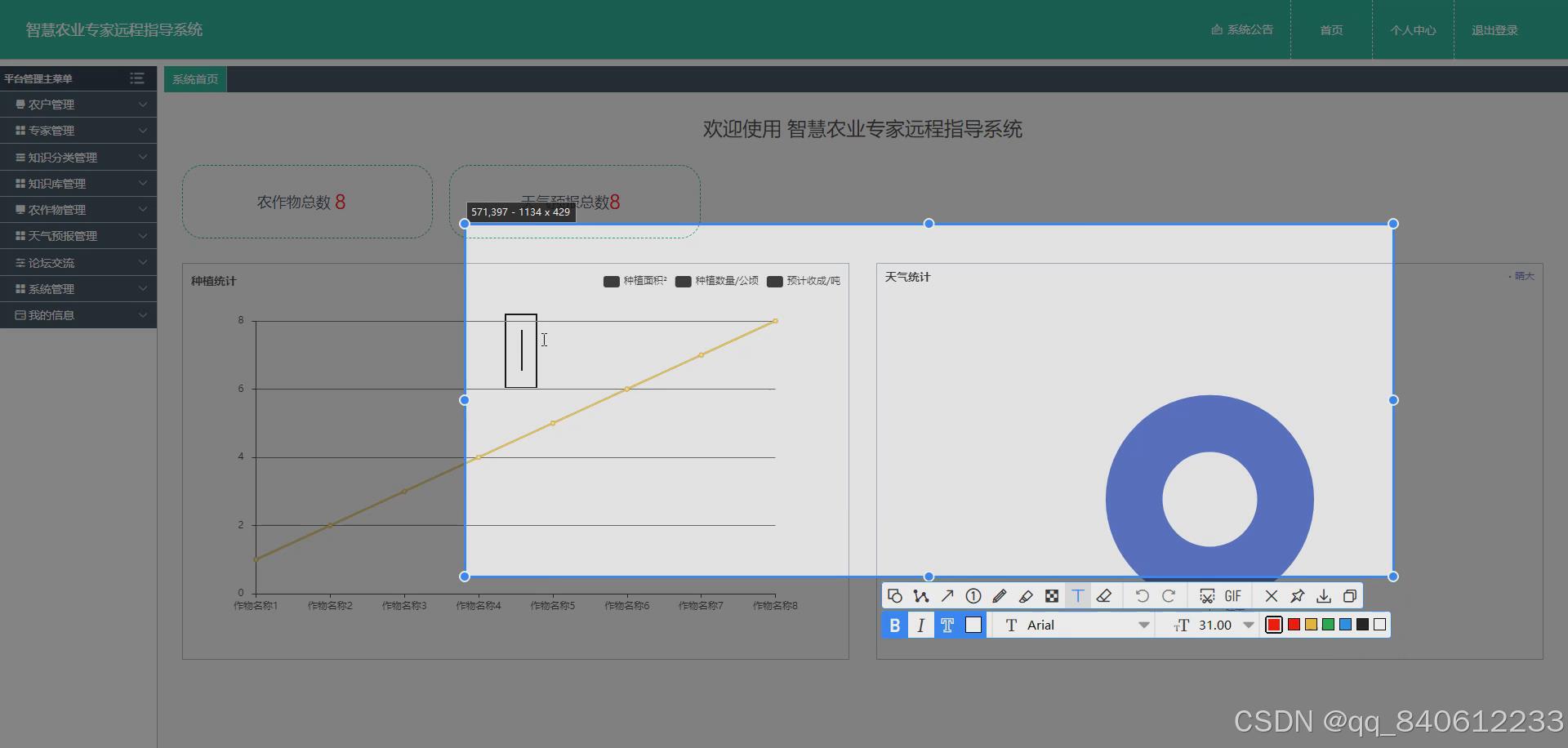Select the polyline tool in the screenshot toolbar
This screenshot has height=748, width=1568.
click(x=921, y=596)
